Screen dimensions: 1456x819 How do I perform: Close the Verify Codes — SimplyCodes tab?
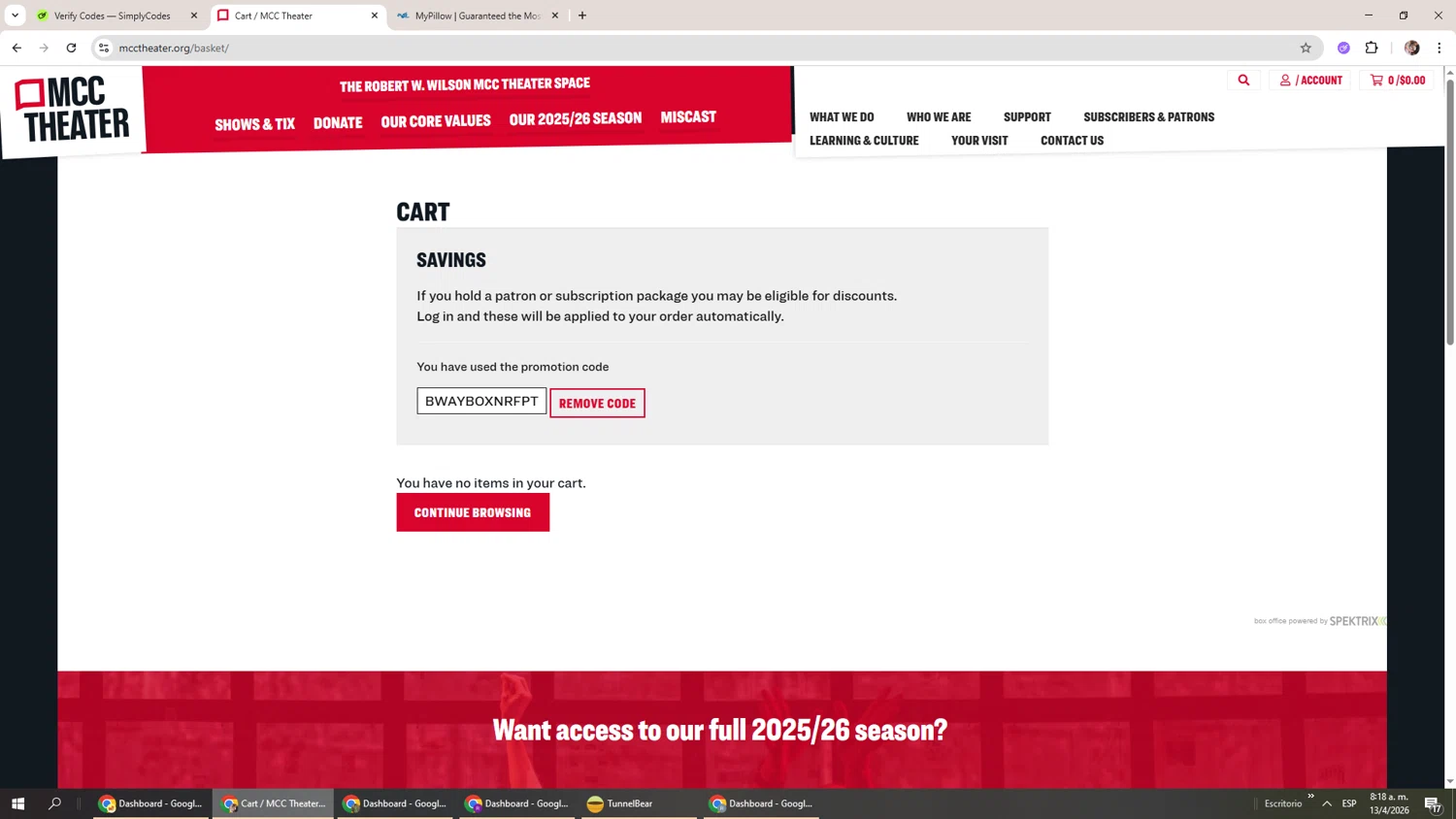[194, 16]
